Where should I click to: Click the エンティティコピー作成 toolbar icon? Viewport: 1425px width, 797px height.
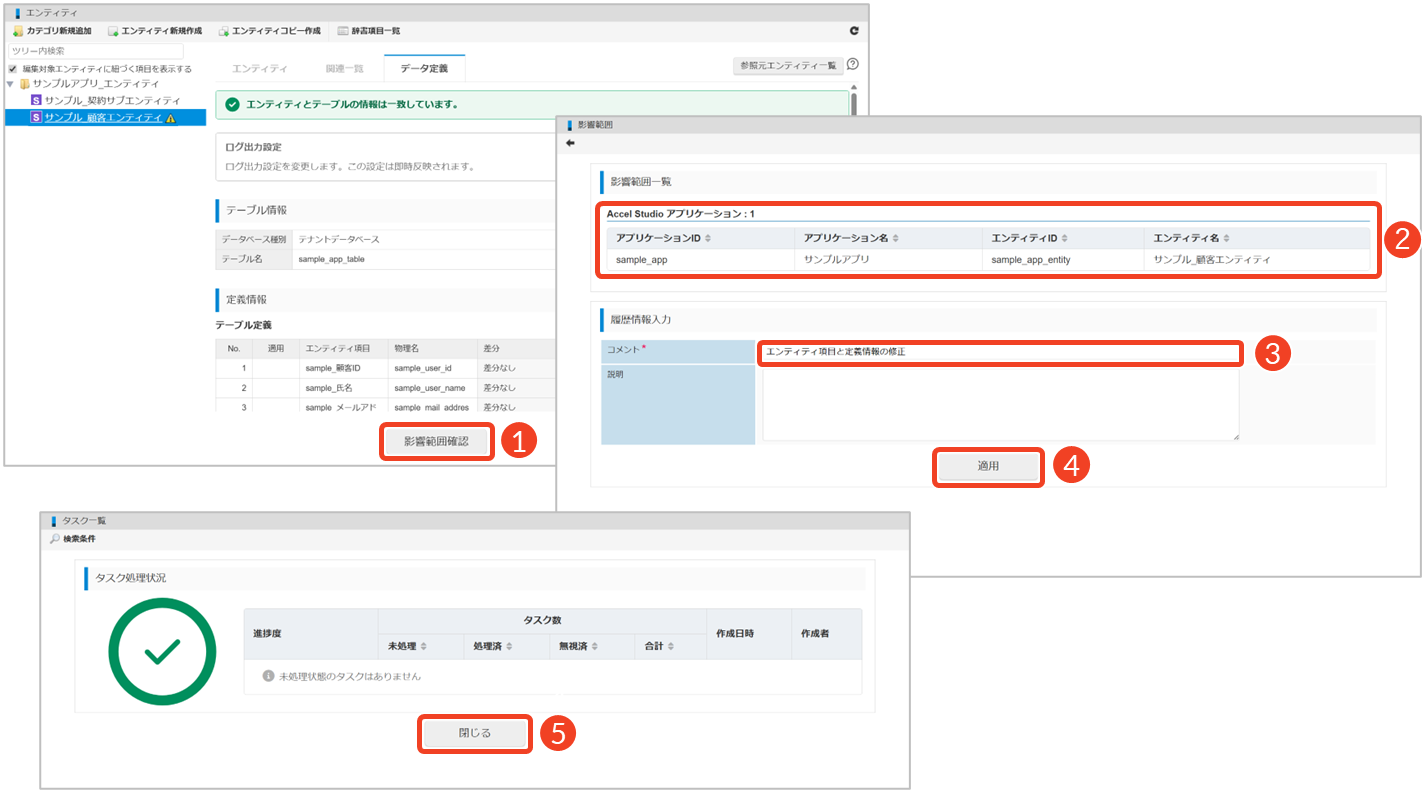pyautogui.click(x=224, y=31)
